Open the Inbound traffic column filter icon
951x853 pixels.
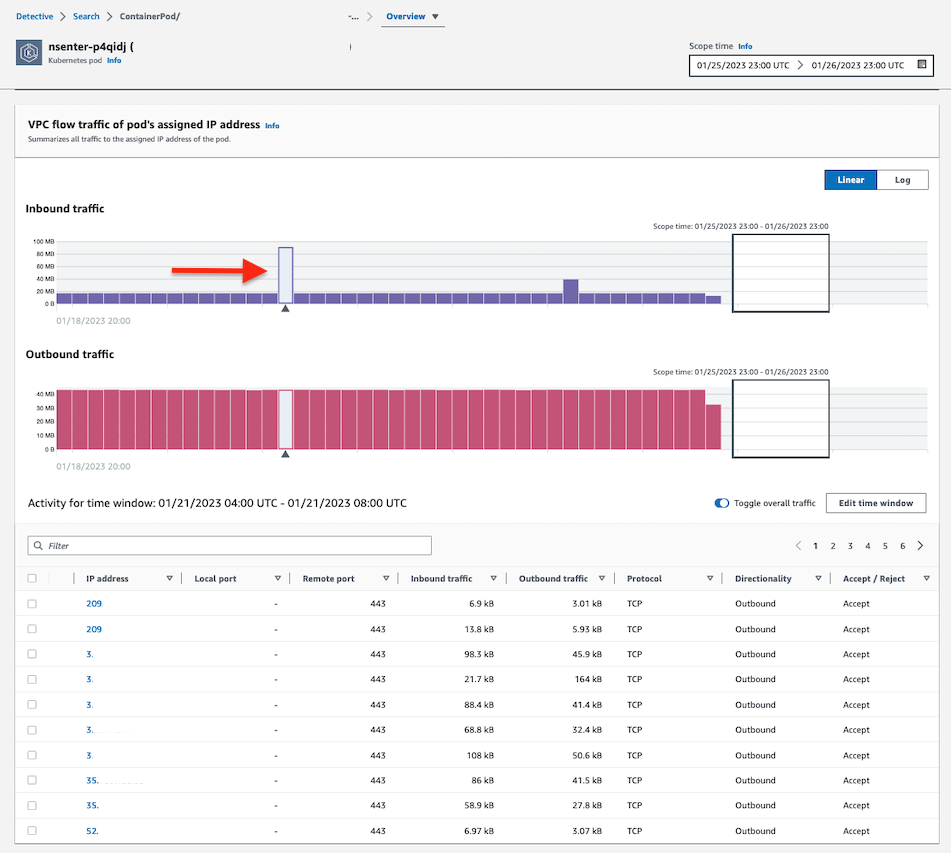click(x=494, y=578)
